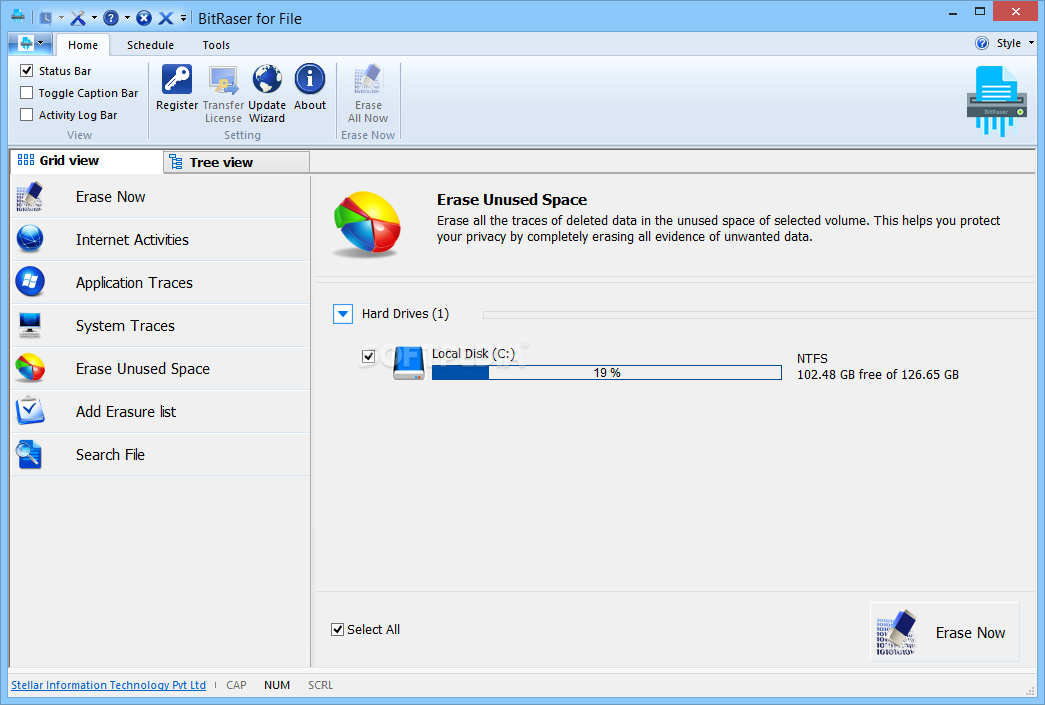Open the Tools ribbon tab
Viewport: 1045px width, 705px height.
click(216, 45)
